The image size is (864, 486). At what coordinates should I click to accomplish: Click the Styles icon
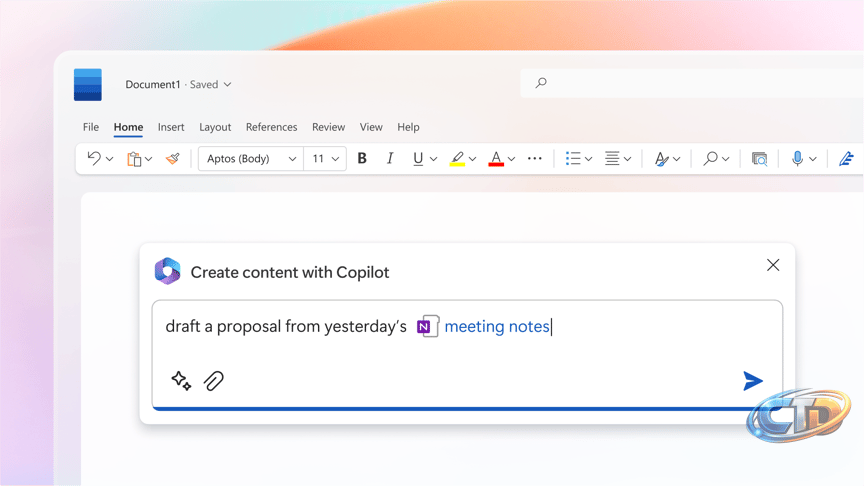coord(661,159)
